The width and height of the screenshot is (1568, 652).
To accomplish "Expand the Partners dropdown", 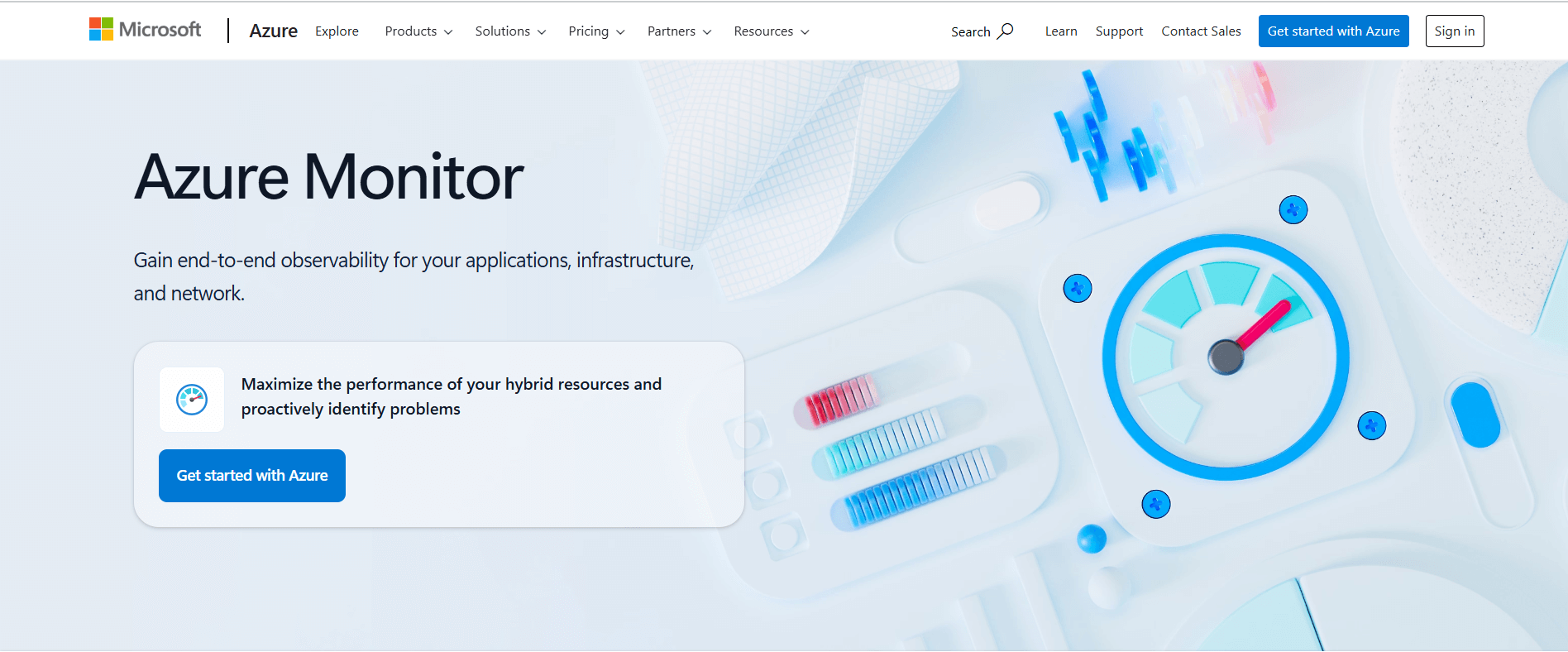I will (679, 31).
